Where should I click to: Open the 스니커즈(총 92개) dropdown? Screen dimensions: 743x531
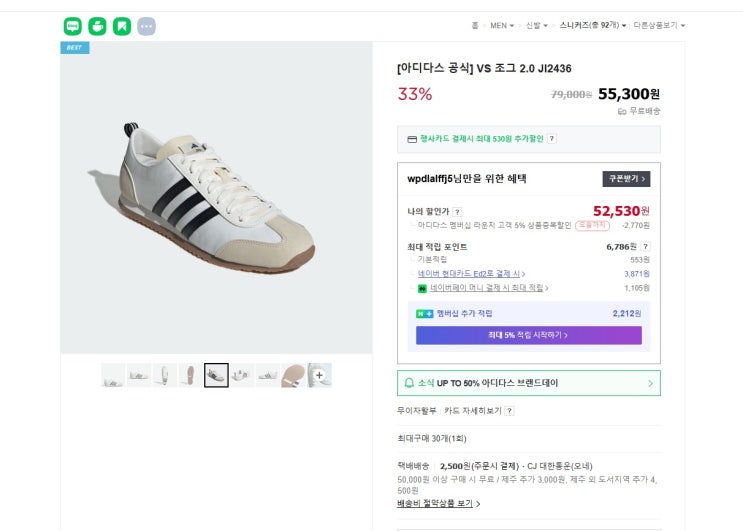coord(593,25)
